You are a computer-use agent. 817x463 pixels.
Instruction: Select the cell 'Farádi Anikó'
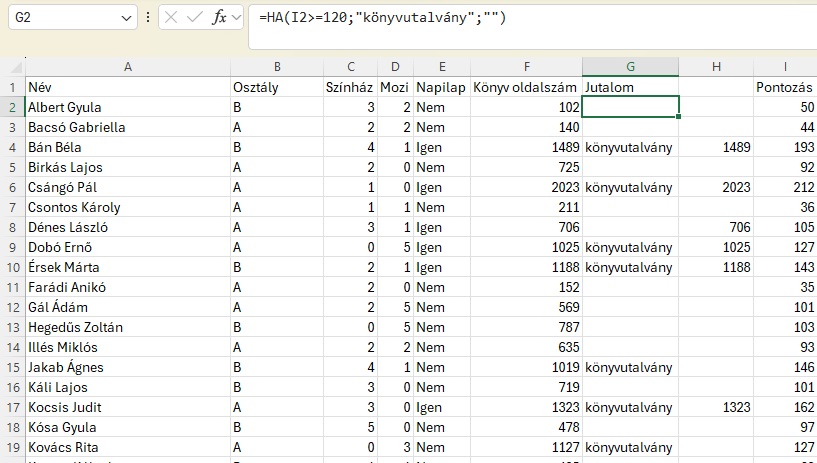point(128,287)
